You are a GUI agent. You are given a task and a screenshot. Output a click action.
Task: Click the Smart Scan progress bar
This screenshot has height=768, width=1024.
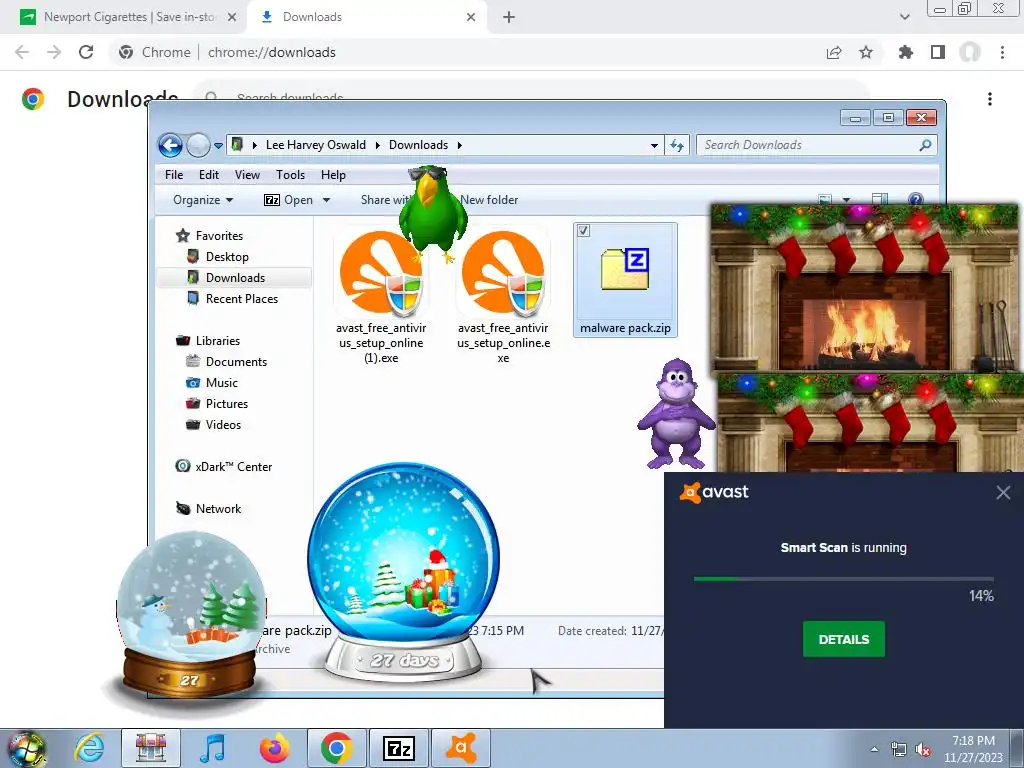[x=843, y=579]
